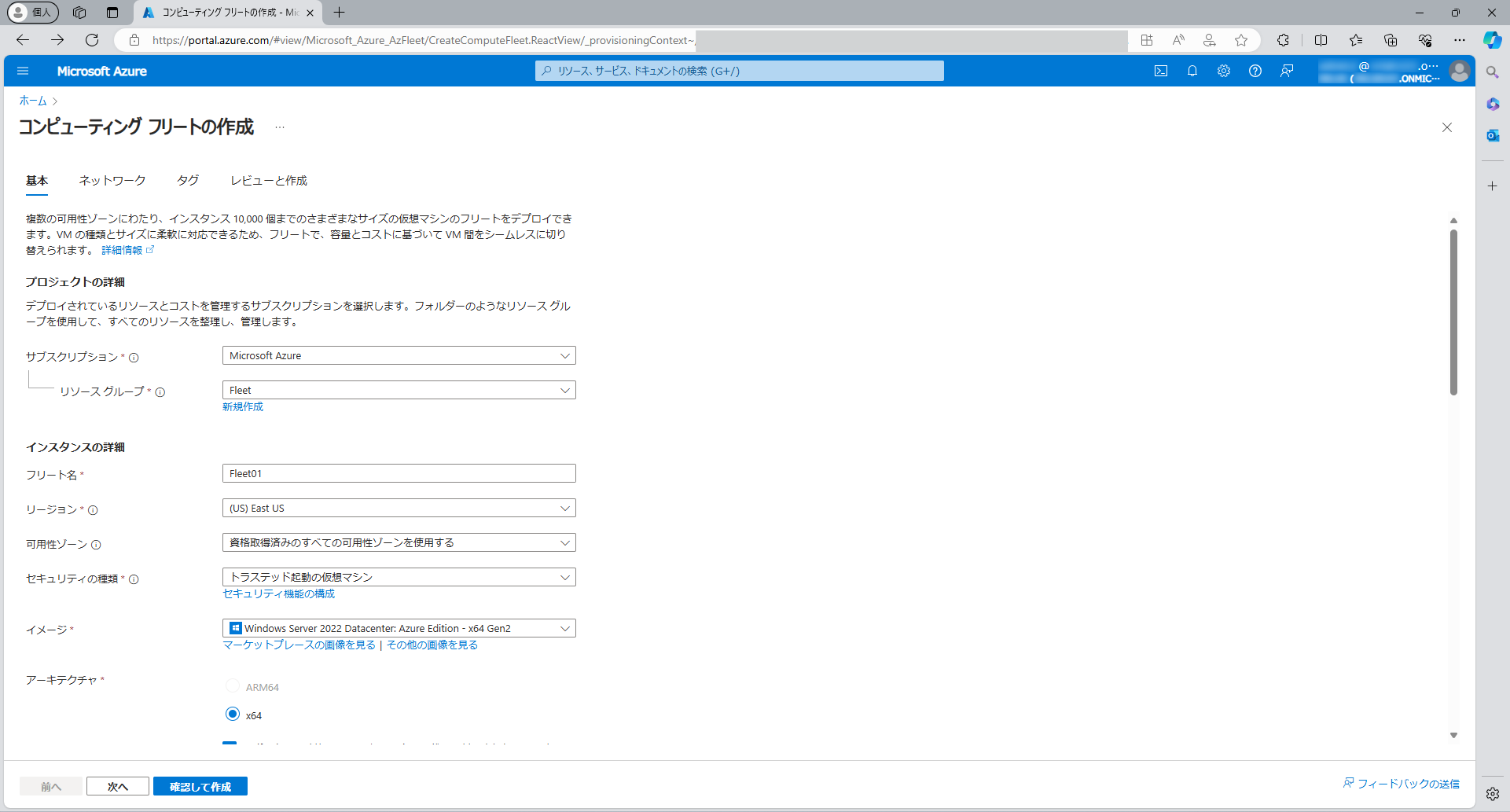Click その他の画像を見る link
The width and height of the screenshot is (1510, 812).
point(432,645)
